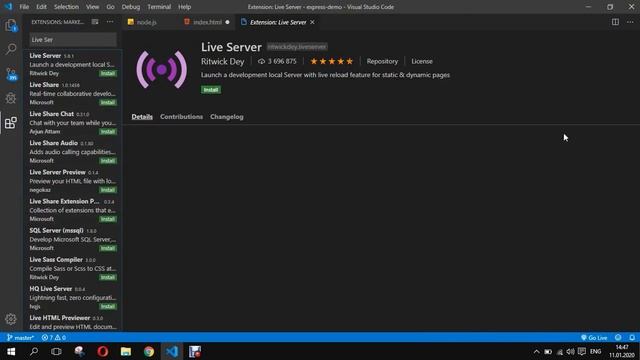The height and width of the screenshot is (360, 640).
Task: Open Task View on the taskbar
Action: [56, 351]
